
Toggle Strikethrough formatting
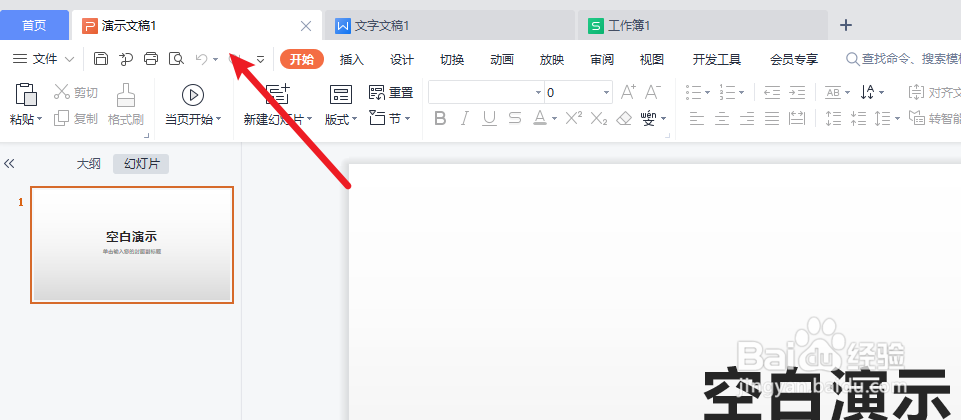[515, 118]
